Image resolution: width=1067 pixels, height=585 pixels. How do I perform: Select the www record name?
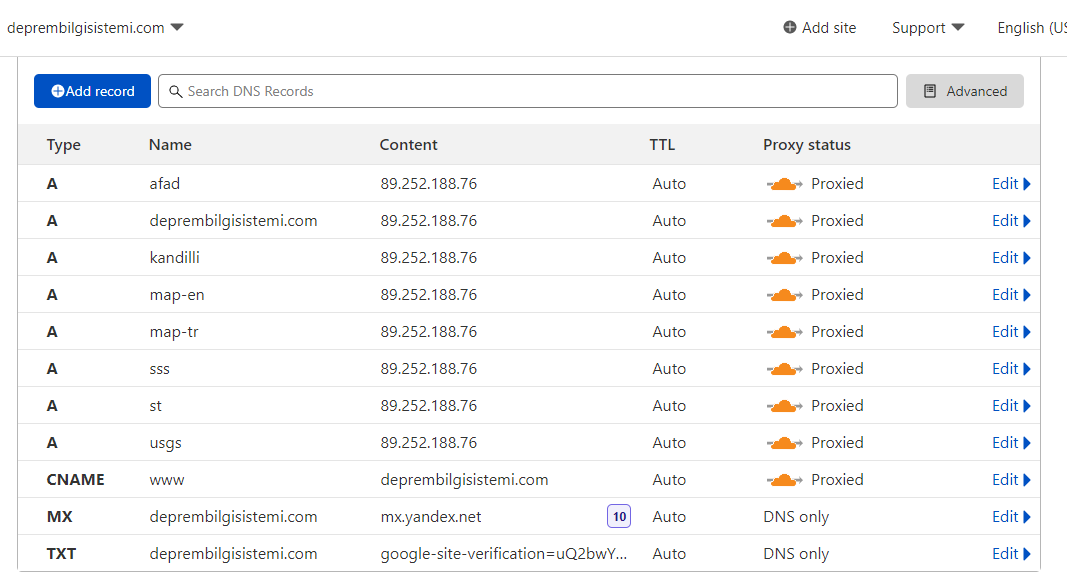(167, 480)
